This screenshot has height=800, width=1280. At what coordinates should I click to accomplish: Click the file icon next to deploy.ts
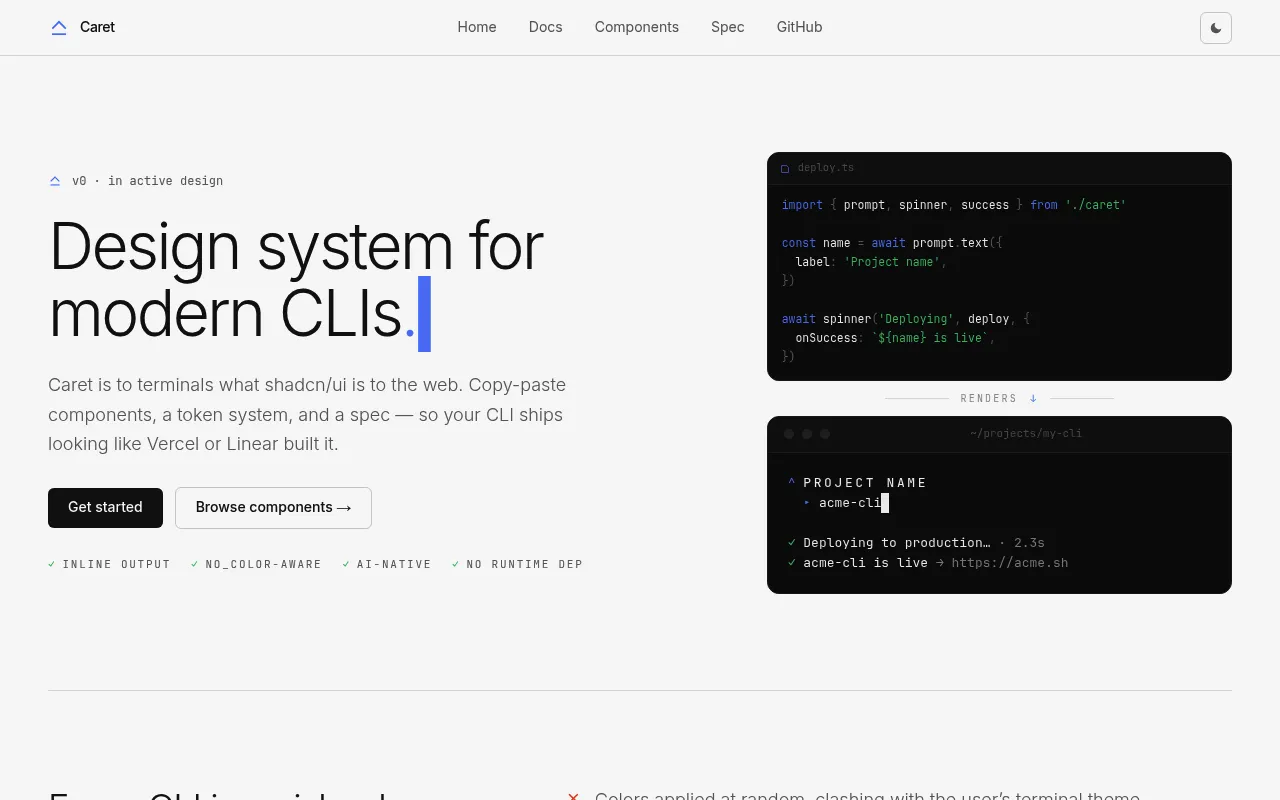coord(785,169)
